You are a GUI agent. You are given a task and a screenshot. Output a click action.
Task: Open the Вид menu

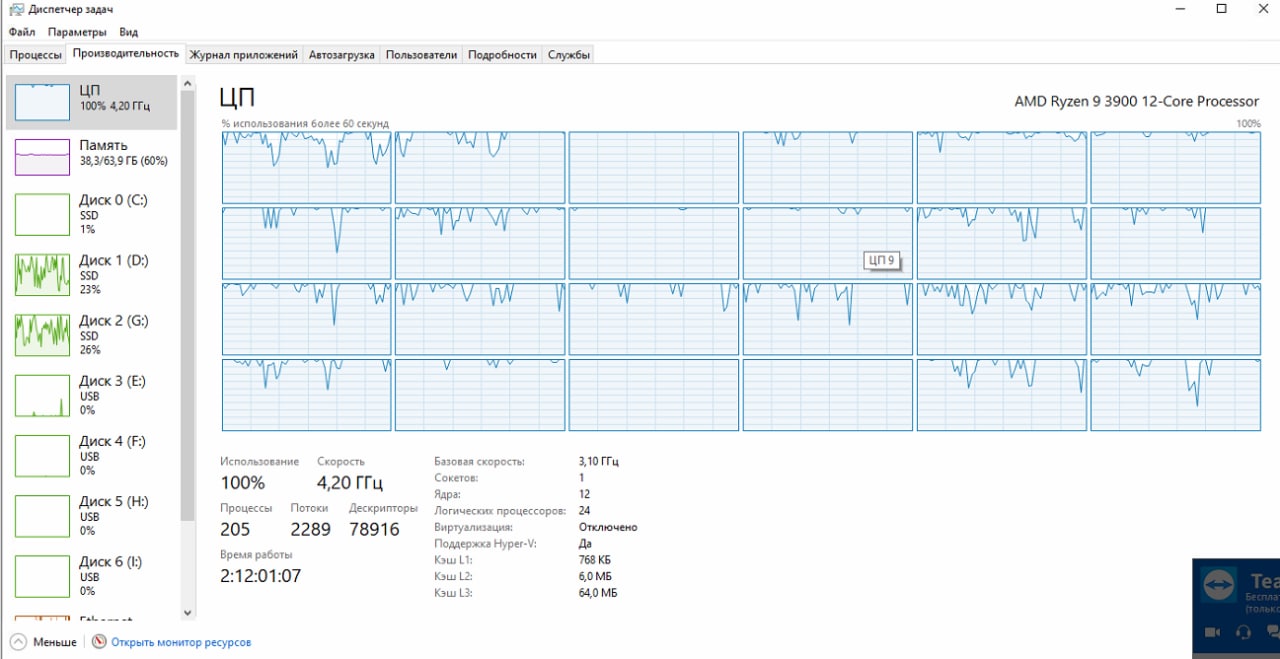[128, 32]
